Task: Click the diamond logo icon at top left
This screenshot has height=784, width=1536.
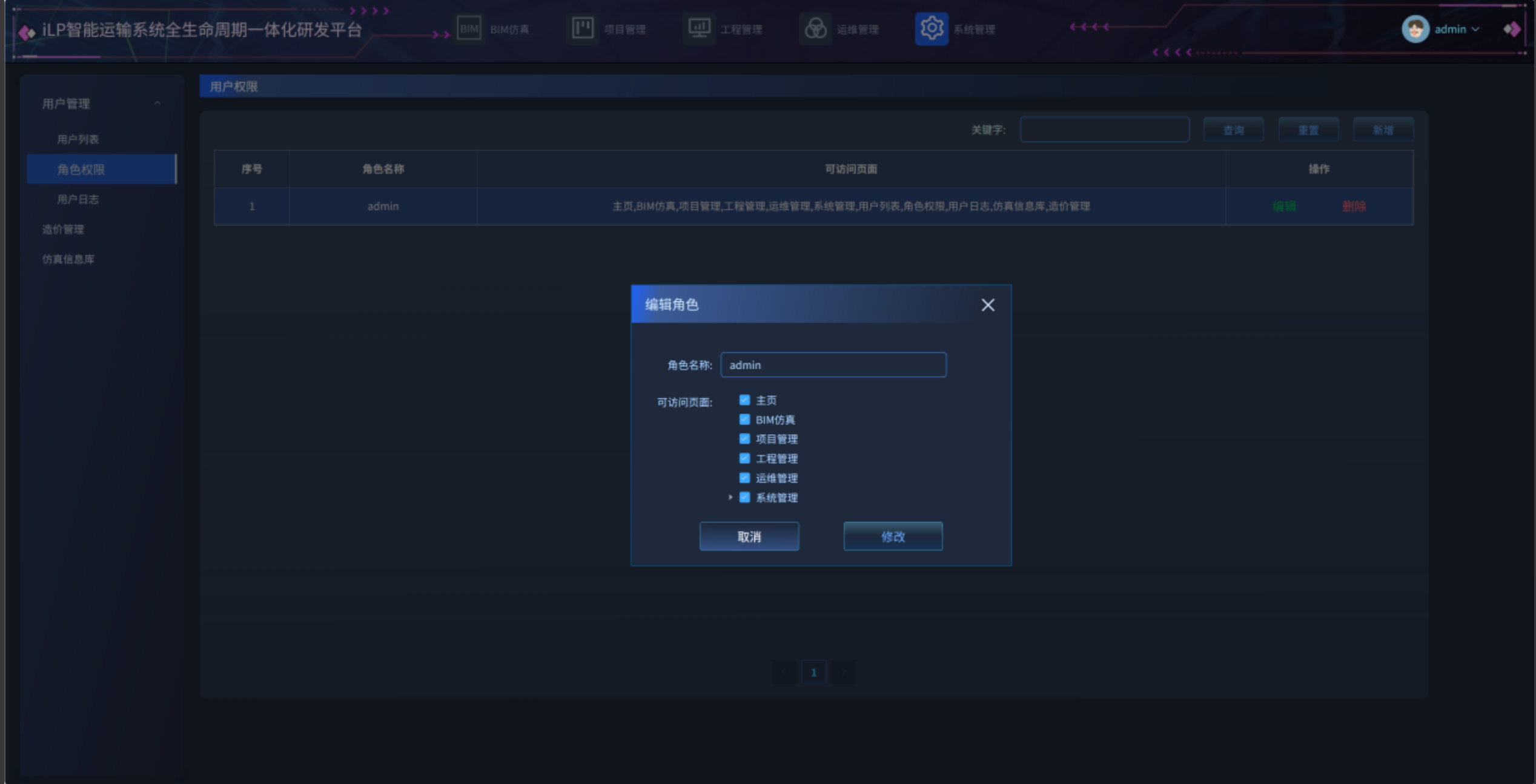Action: click(26, 31)
